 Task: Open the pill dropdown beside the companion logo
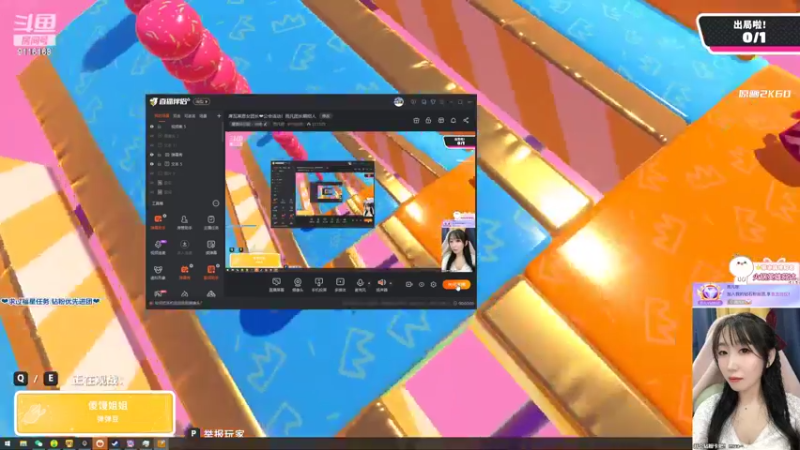tap(202, 102)
